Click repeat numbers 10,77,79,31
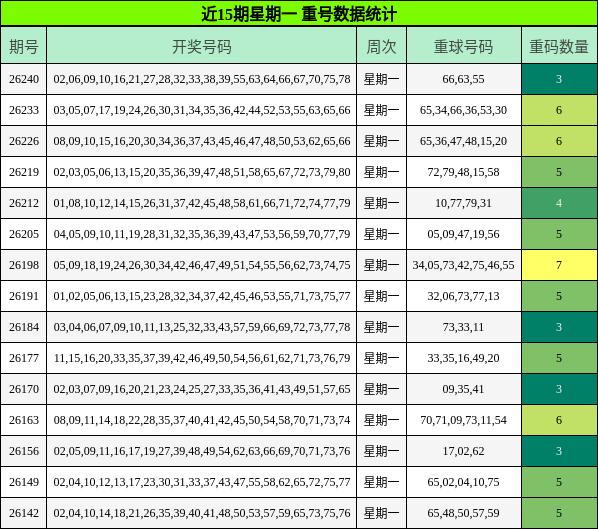This screenshot has width=598, height=529. 463,203
